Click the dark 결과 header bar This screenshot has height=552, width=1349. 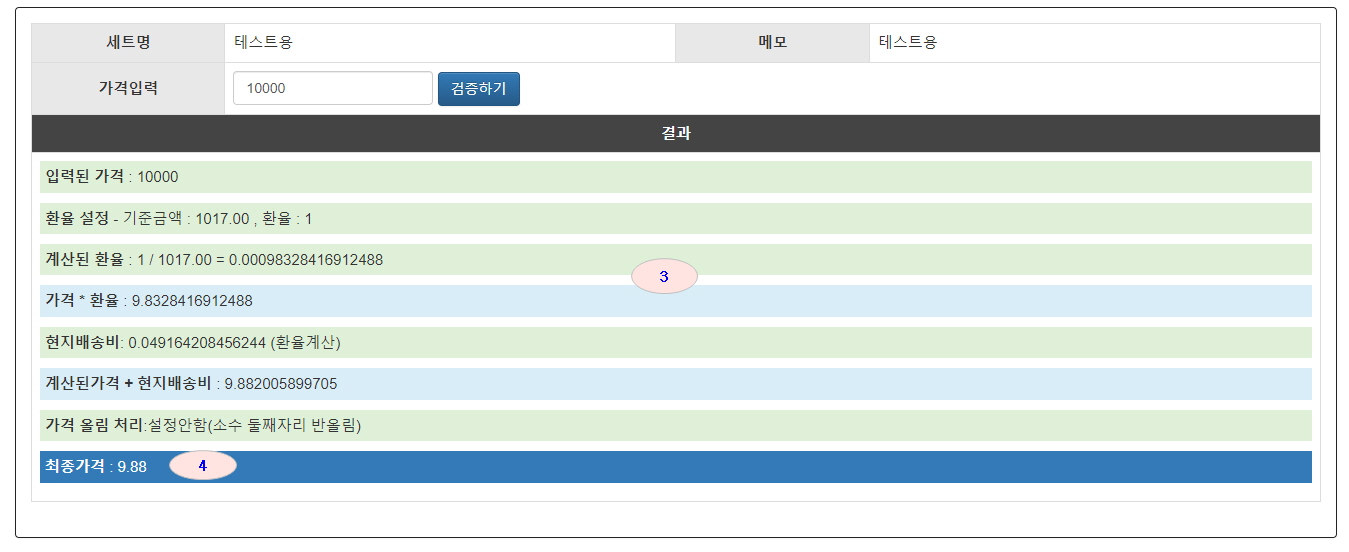675,133
